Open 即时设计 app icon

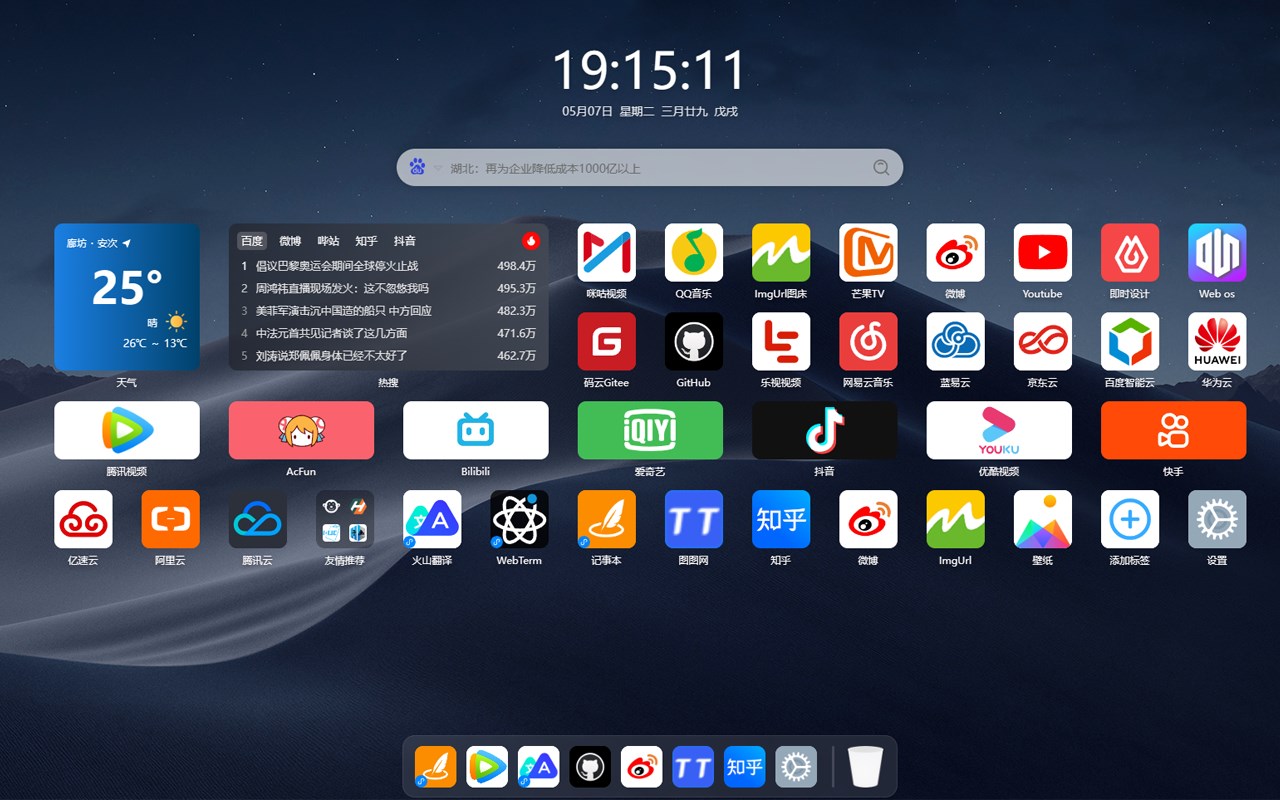(x=1130, y=252)
